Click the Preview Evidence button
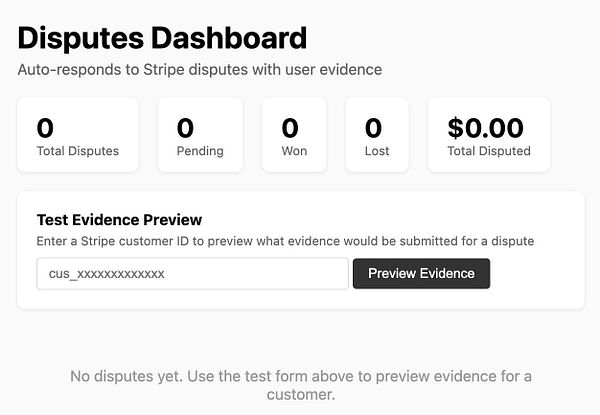Viewport: 600px width, 415px height. [x=421, y=273]
